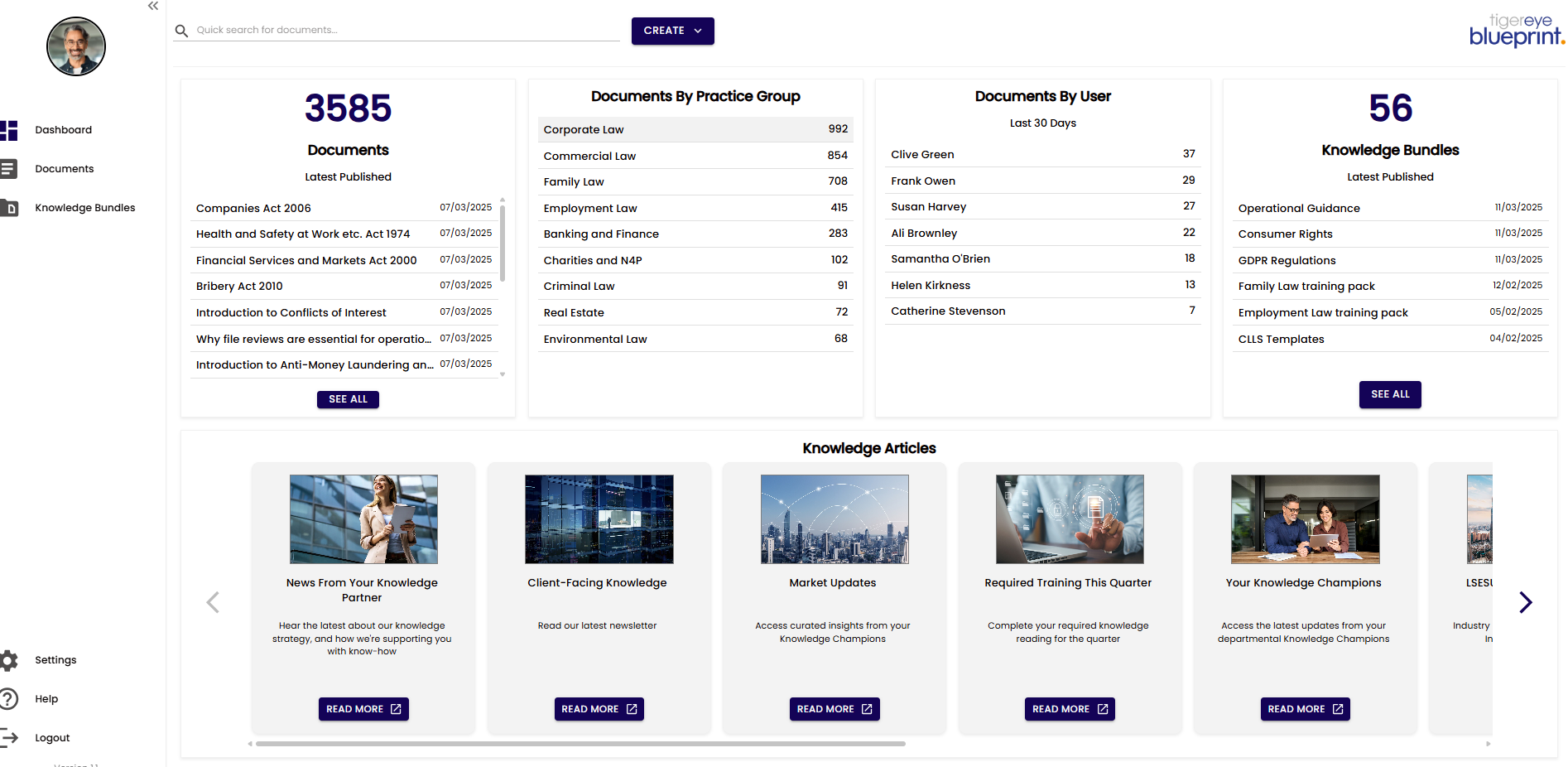Select Corporate Law practice group row
The width and height of the screenshot is (1568, 767).
695,129
